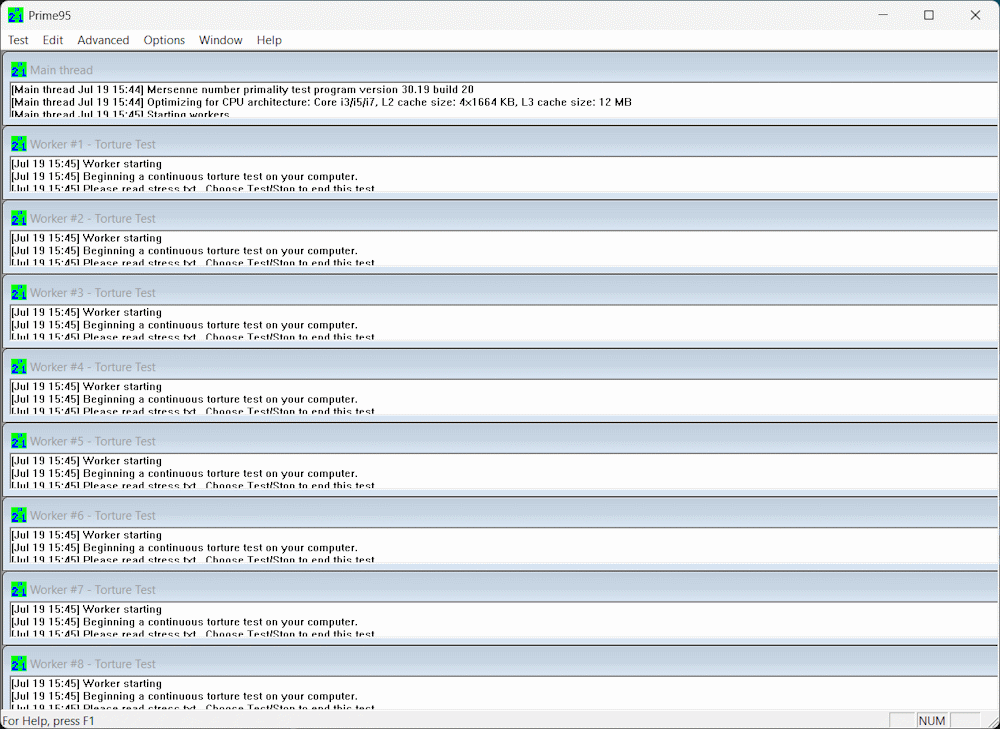Open the Advanced menu

[x=103, y=40]
